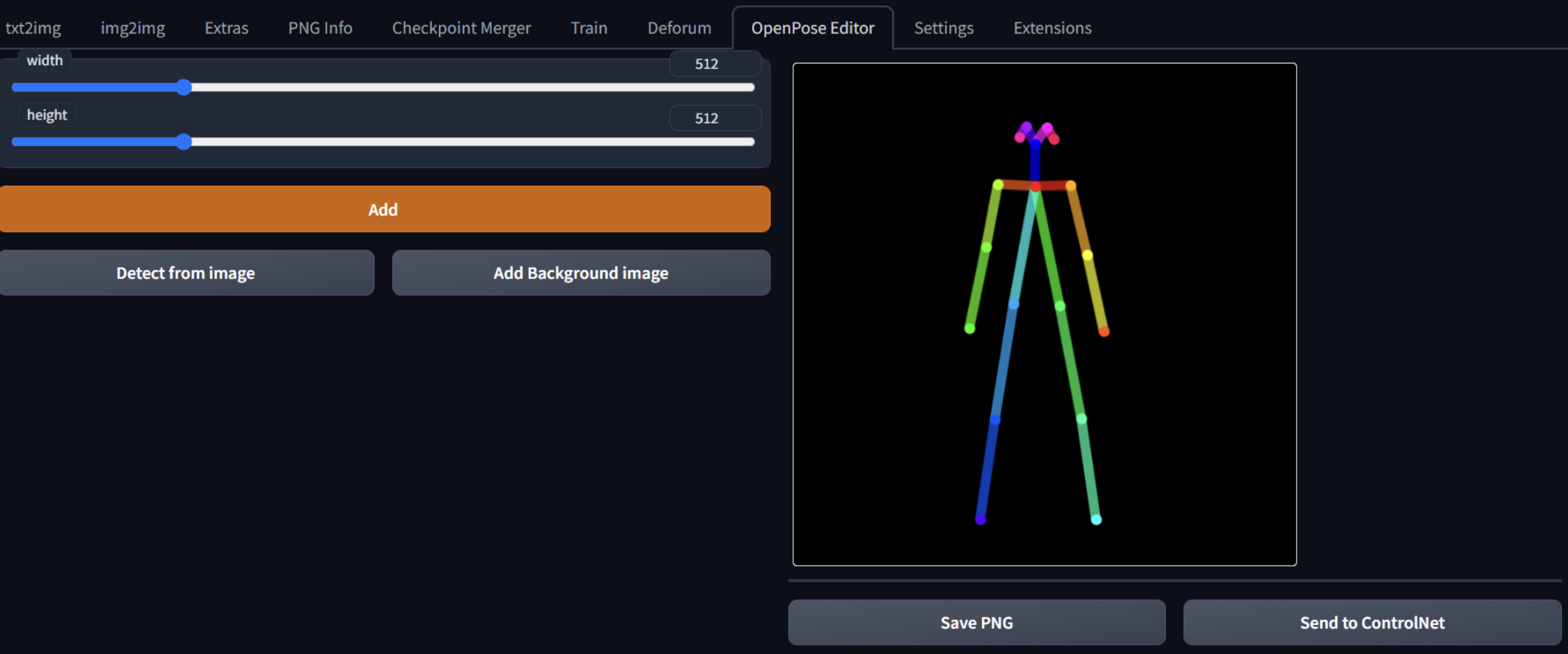
Task: Select the cyan ankle keypoint on the skeleton
Action: click(1096, 520)
